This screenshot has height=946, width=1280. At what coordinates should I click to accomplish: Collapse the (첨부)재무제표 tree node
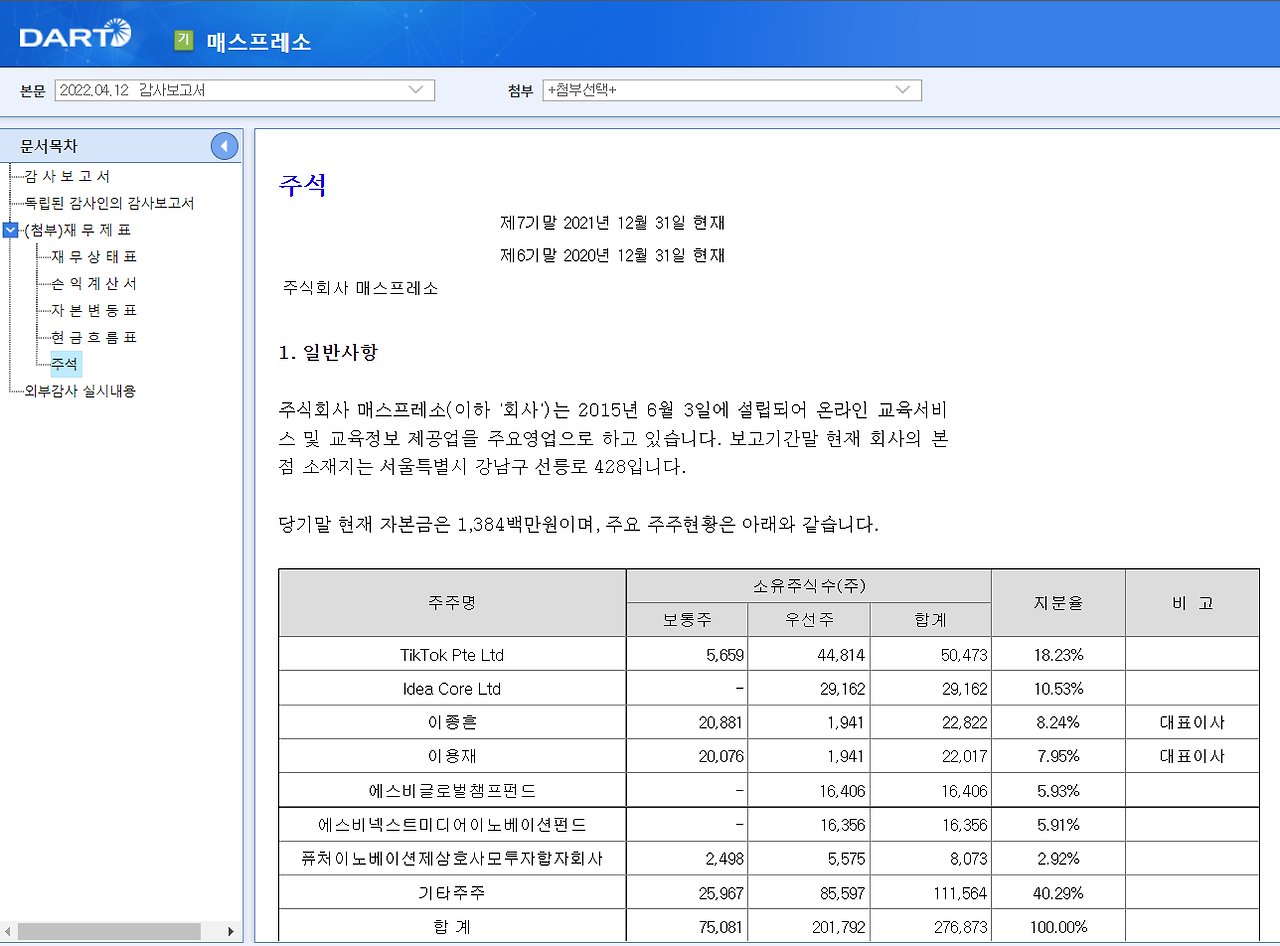(11, 230)
